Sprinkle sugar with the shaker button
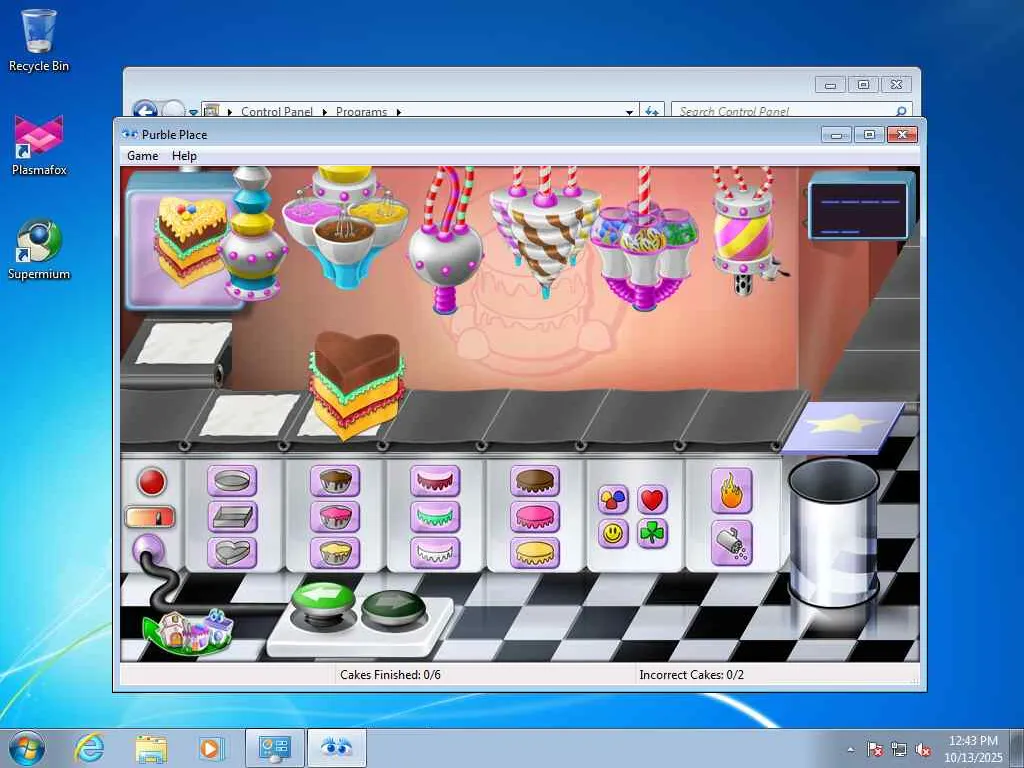This screenshot has height=768, width=1024. pyautogui.click(x=731, y=543)
